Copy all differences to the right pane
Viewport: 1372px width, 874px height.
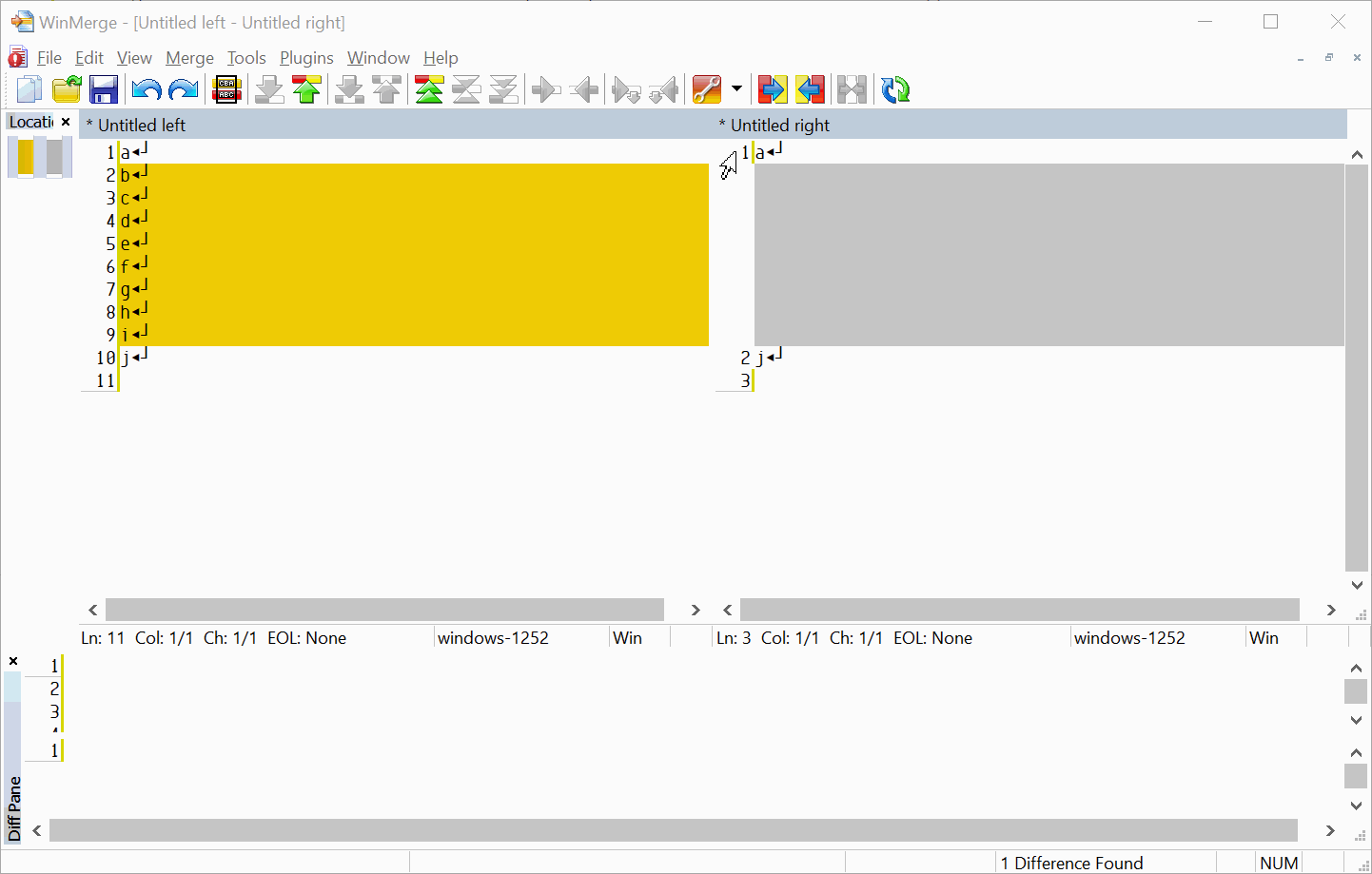773,88
